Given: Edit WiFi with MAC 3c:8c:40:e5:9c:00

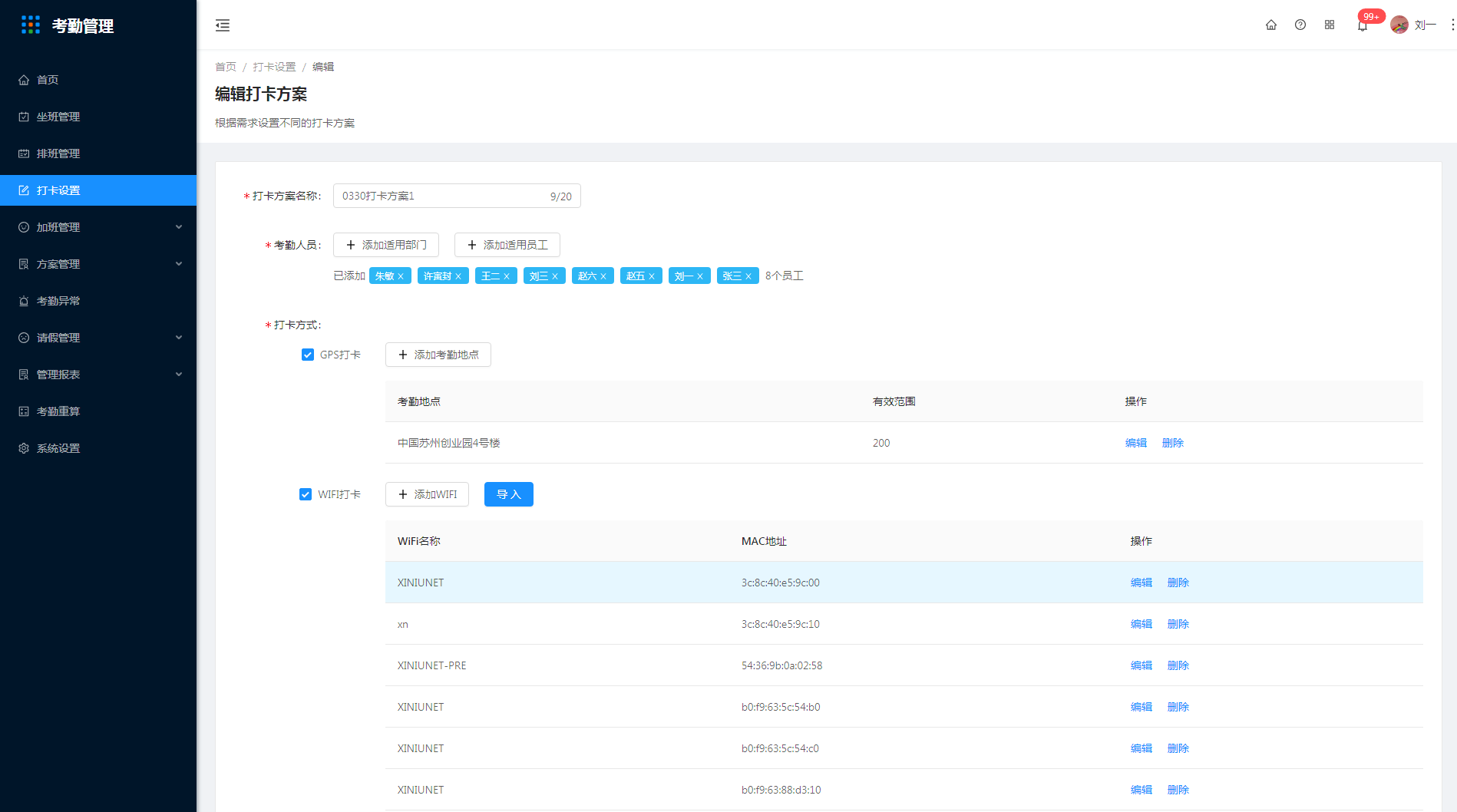Looking at the screenshot, I should click(1141, 583).
